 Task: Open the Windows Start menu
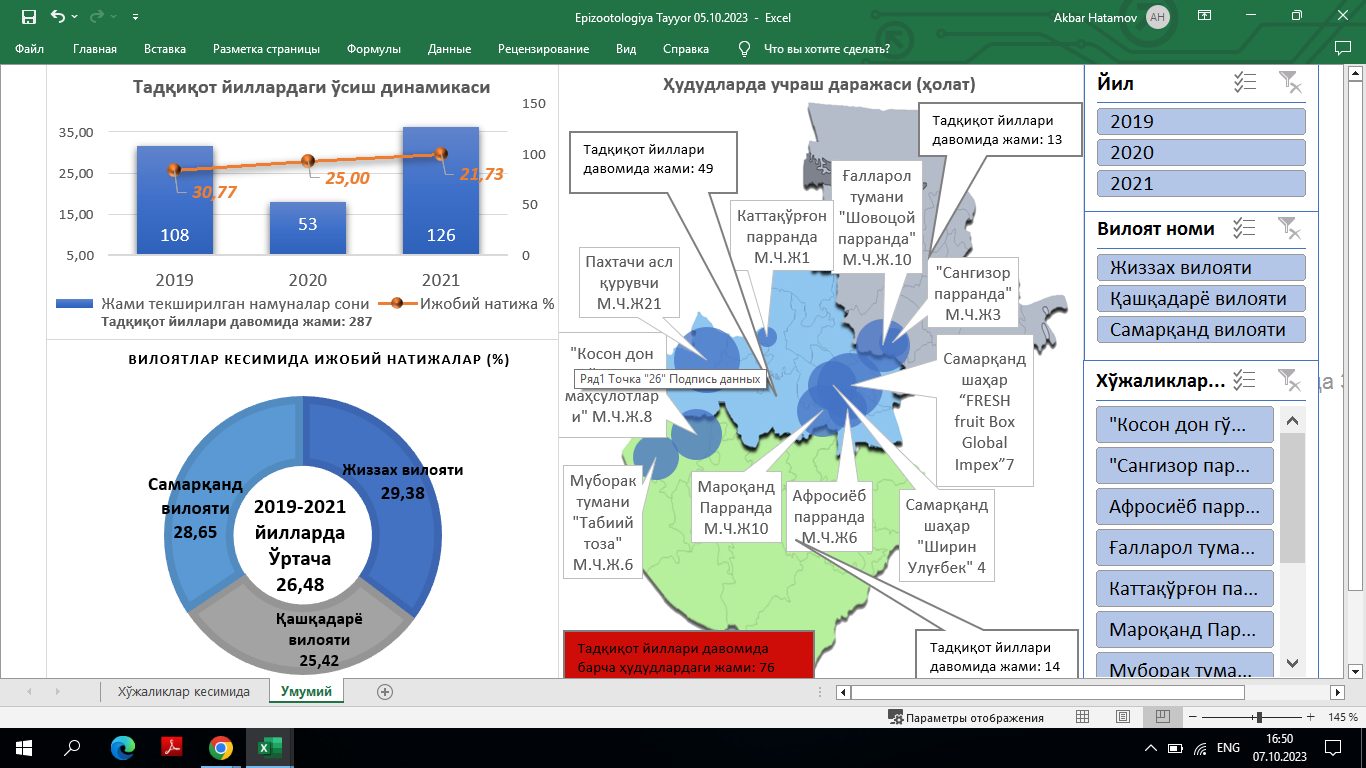pyautogui.click(x=24, y=747)
